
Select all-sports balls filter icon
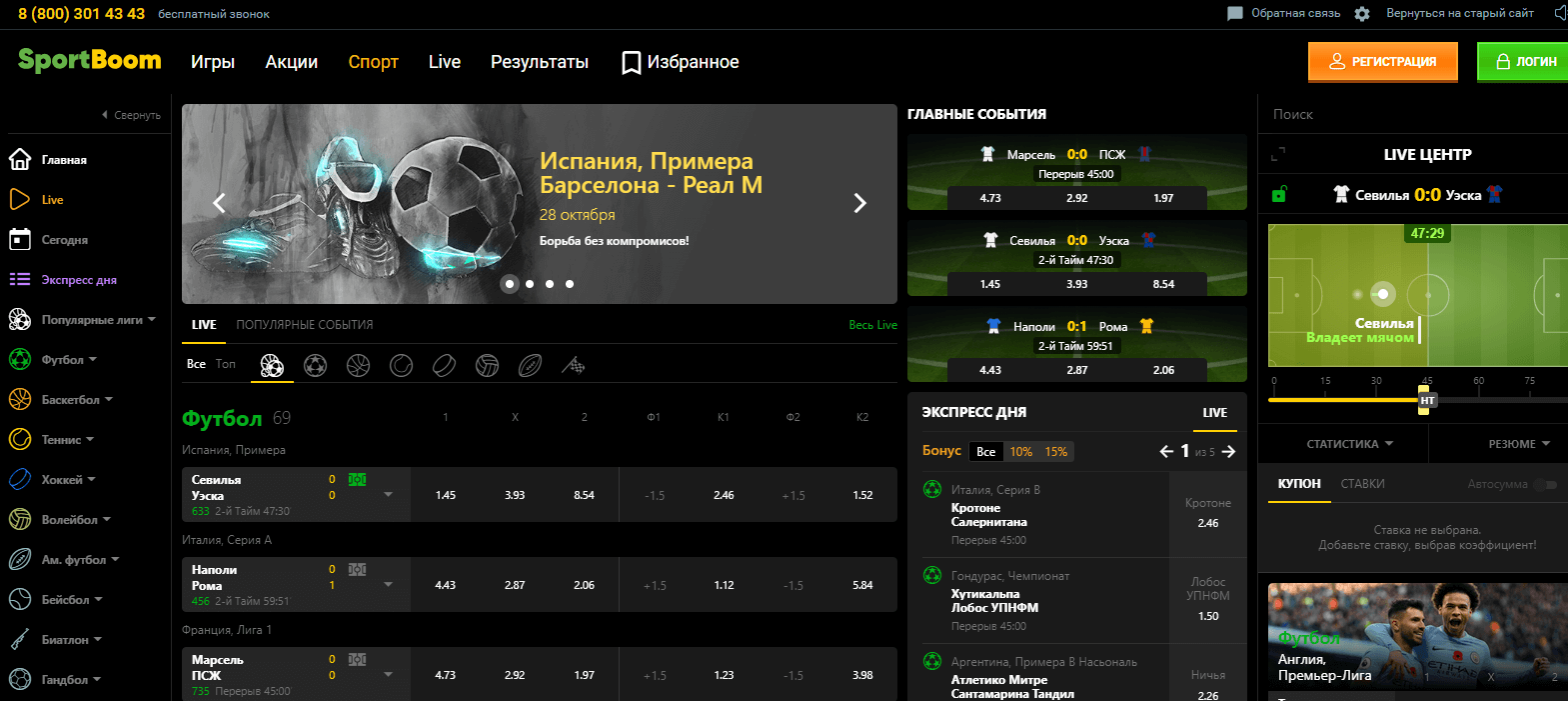pos(272,366)
